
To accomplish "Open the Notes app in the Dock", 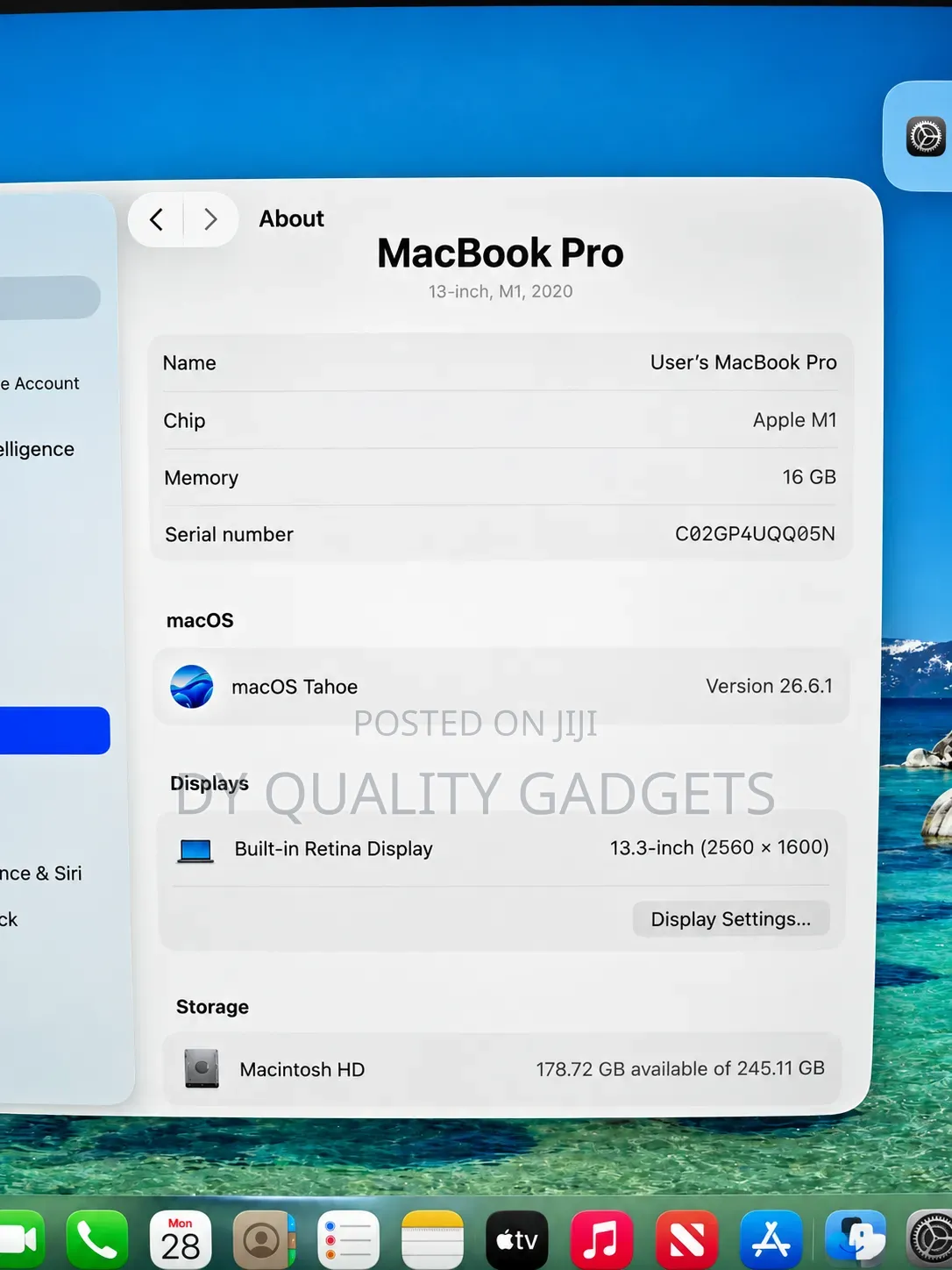I will (432, 1240).
